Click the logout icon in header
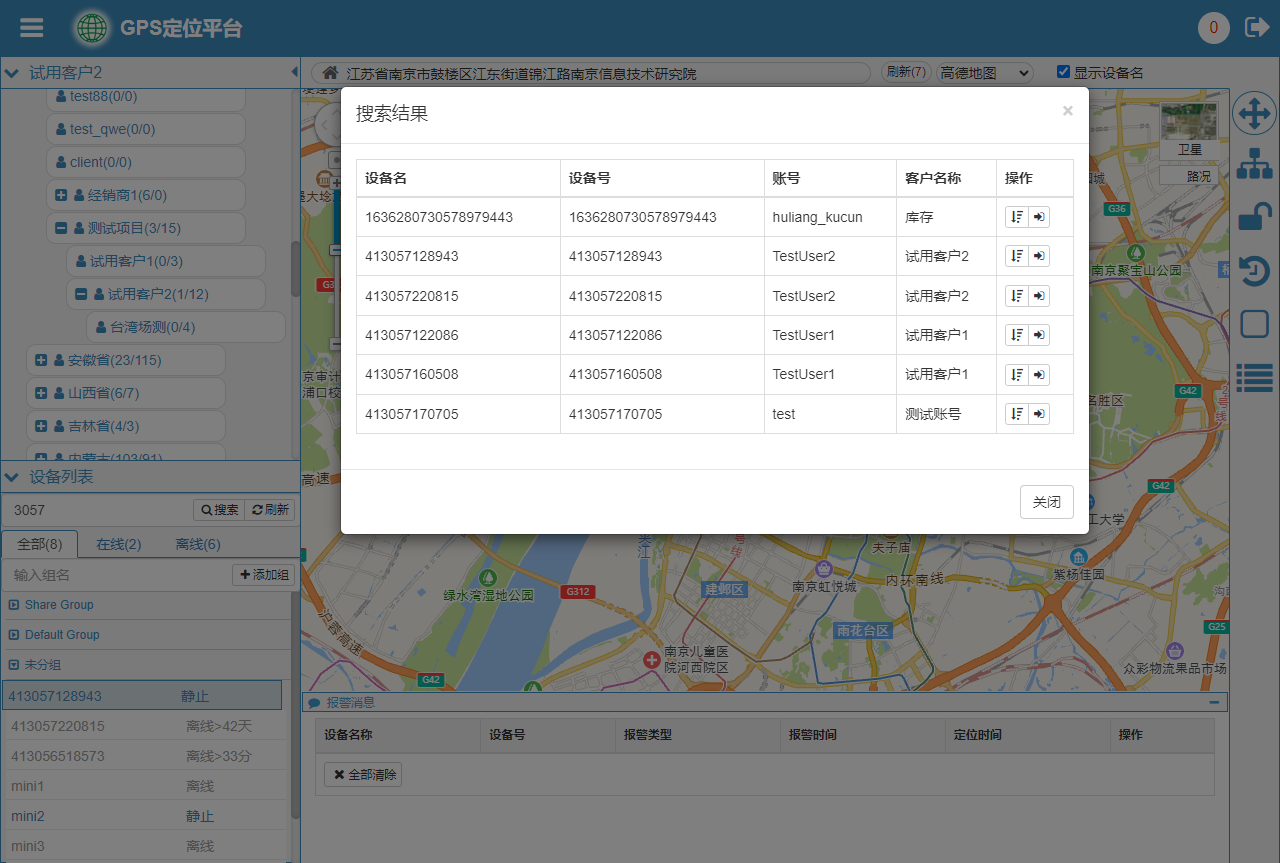 pos(1256,27)
